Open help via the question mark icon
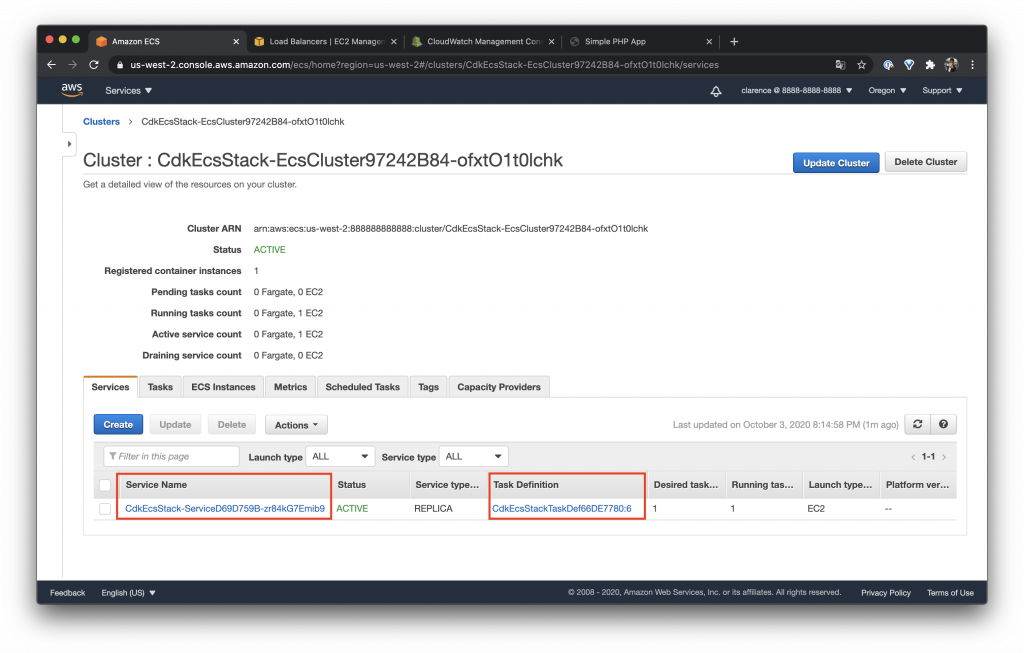Image resolution: width=1024 pixels, height=653 pixels. [943, 424]
